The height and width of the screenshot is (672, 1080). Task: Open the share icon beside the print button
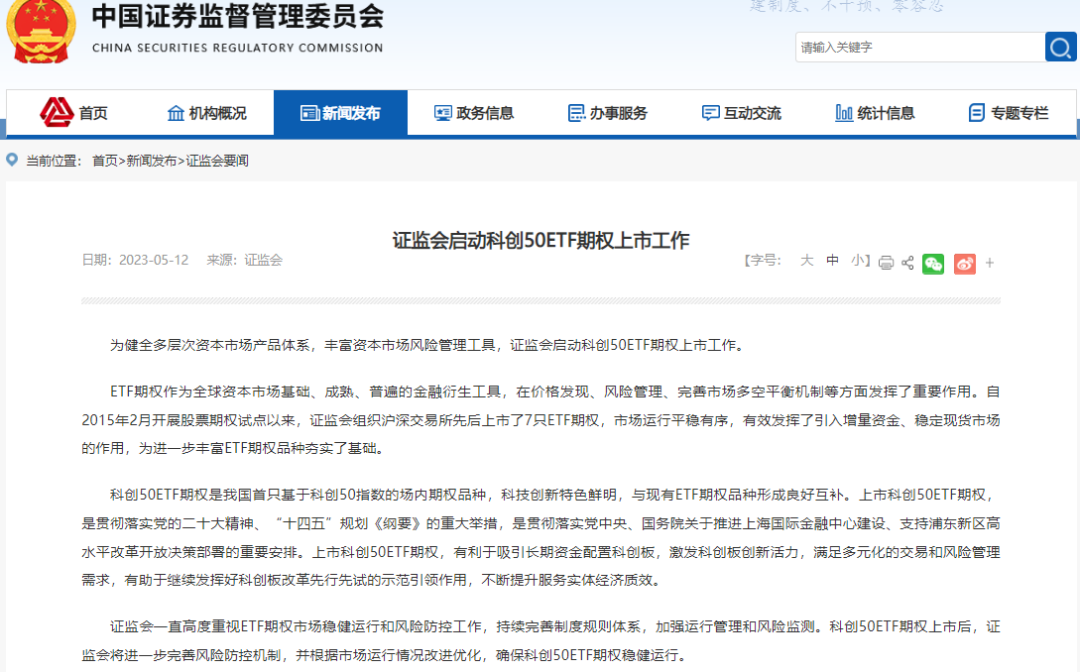coord(907,262)
